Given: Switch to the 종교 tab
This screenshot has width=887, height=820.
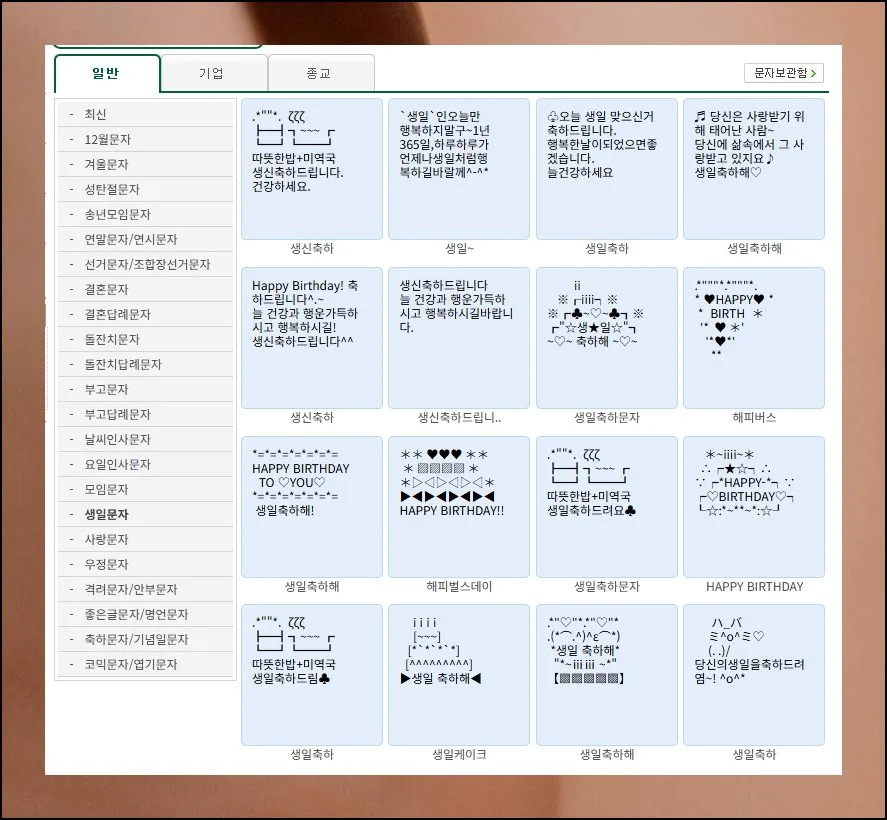Looking at the screenshot, I should tap(321, 73).
